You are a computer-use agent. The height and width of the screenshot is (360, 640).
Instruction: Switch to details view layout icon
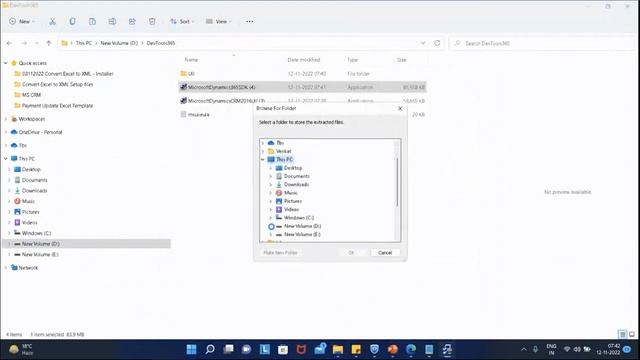[622, 334]
